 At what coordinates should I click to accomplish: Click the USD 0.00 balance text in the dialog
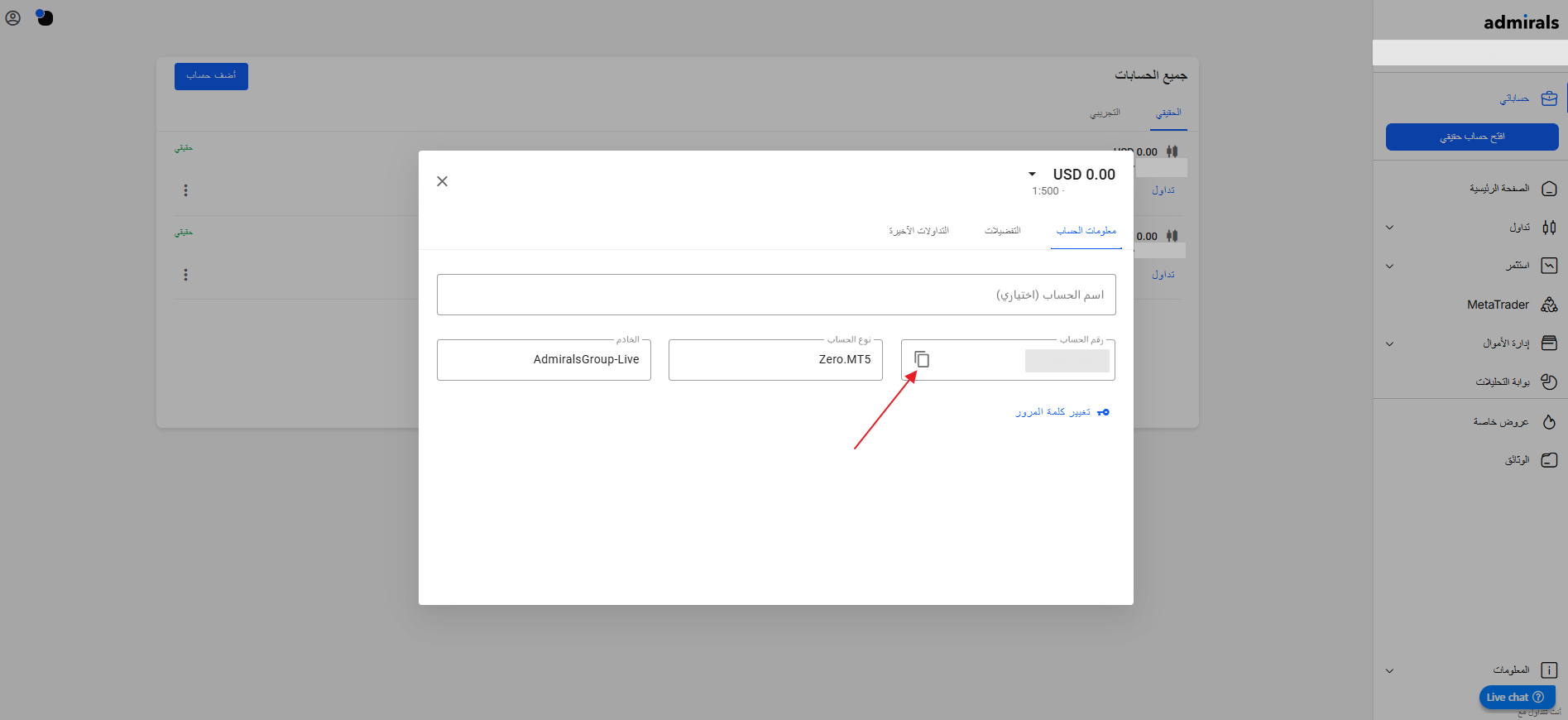[1084, 175]
